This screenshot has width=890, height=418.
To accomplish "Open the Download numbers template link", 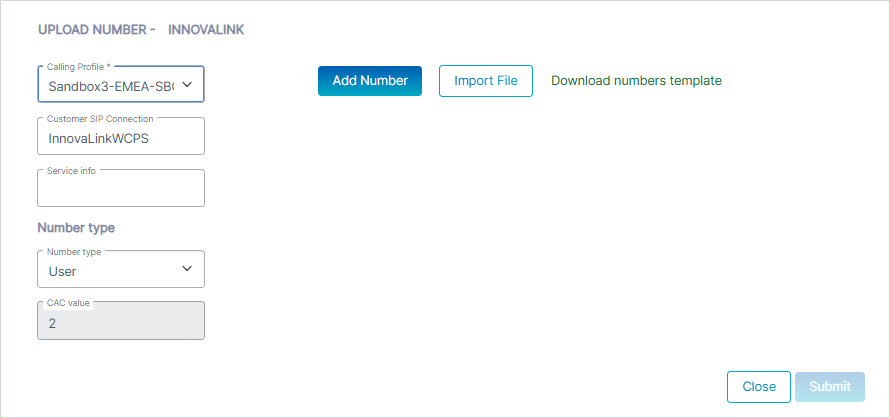I will pyautogui.click(x=636, y=81).
